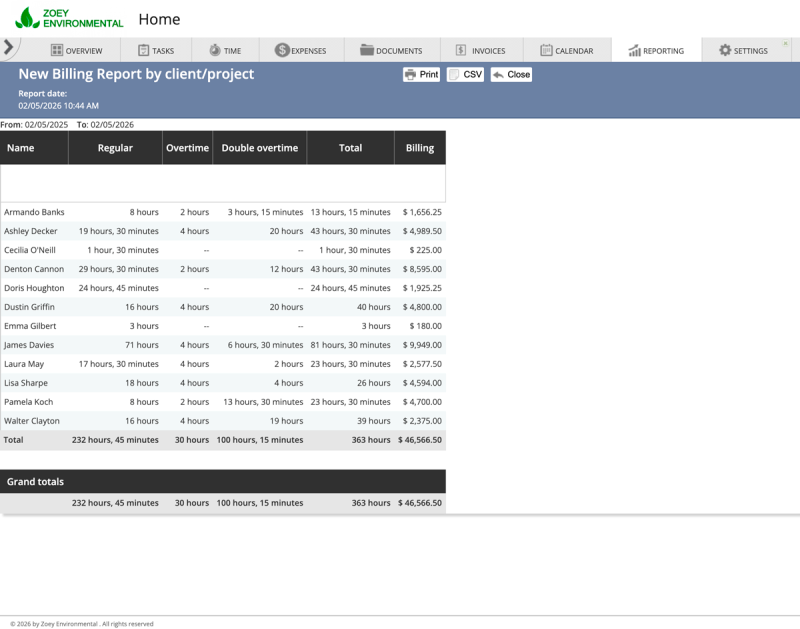Screen dimensions: 800x629
Task: Click the Print printer icon
Action: coord(413,74)
